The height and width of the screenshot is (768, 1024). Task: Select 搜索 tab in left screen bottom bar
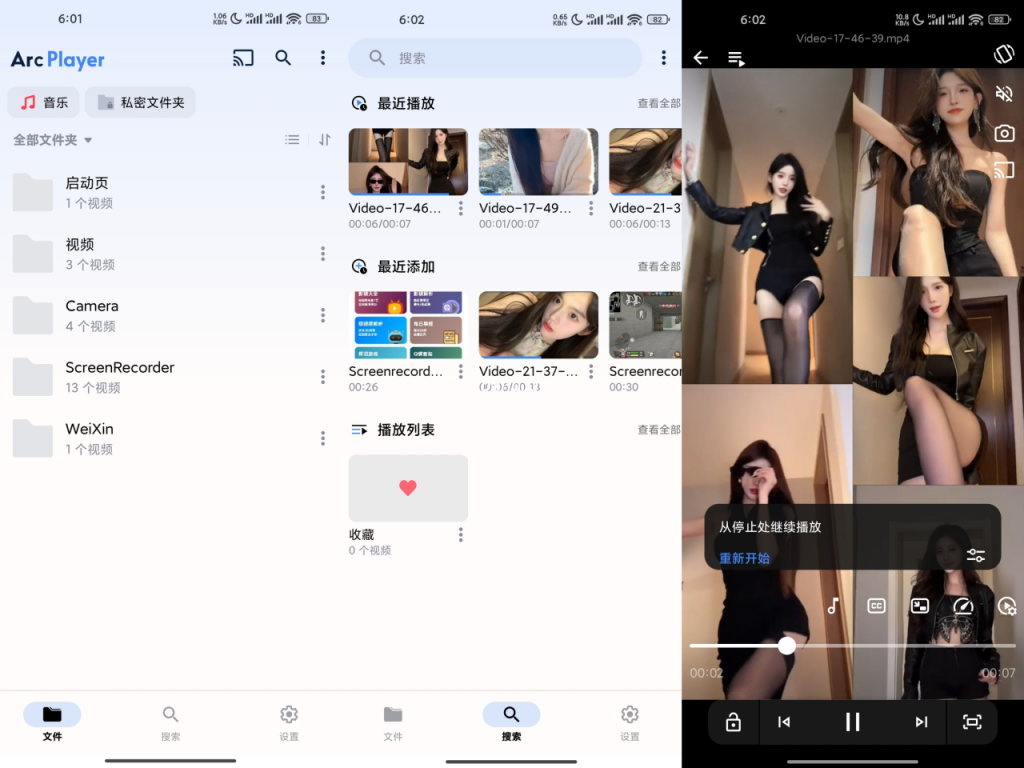tap(170, 722)
